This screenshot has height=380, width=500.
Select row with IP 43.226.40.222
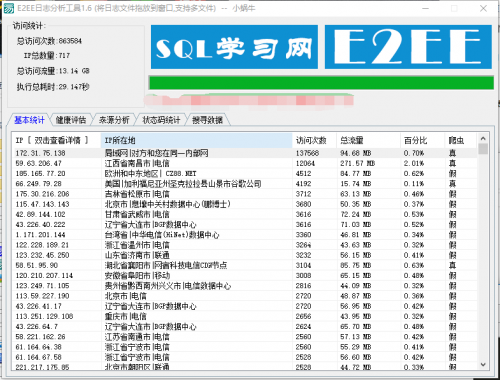point(245,225)
